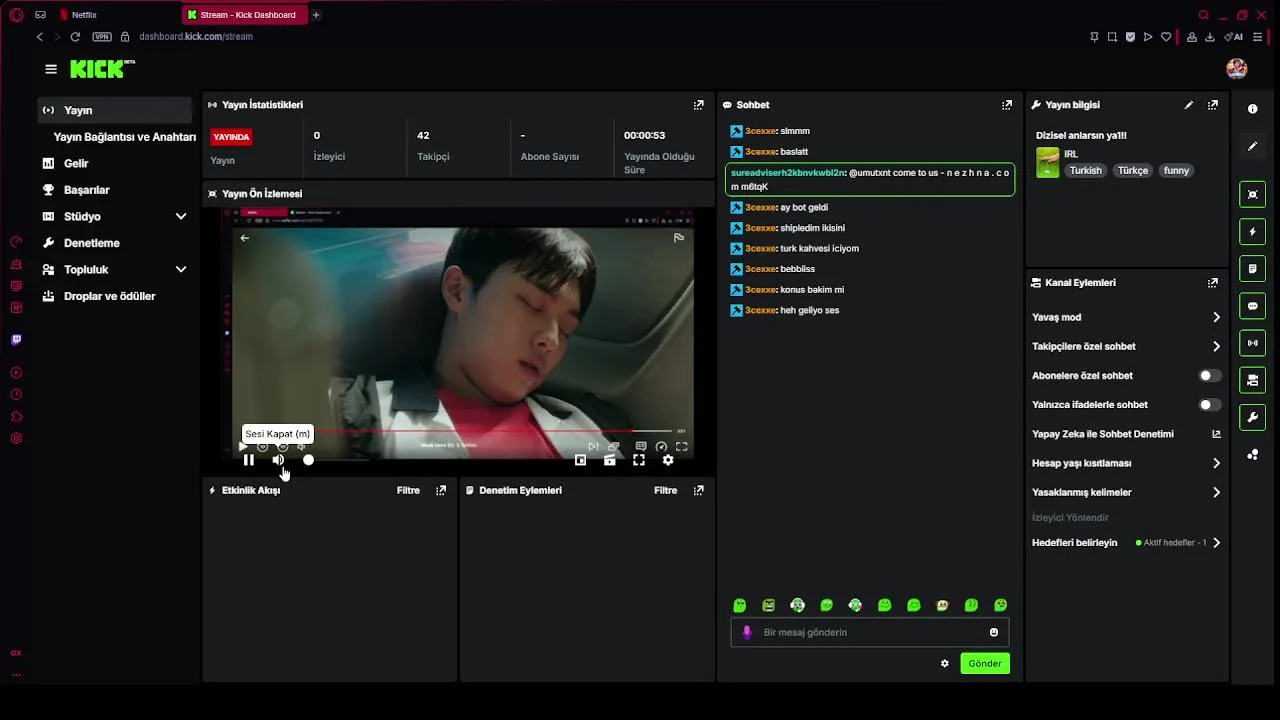Expand the Topluluk menu chevron

(181, 270)
